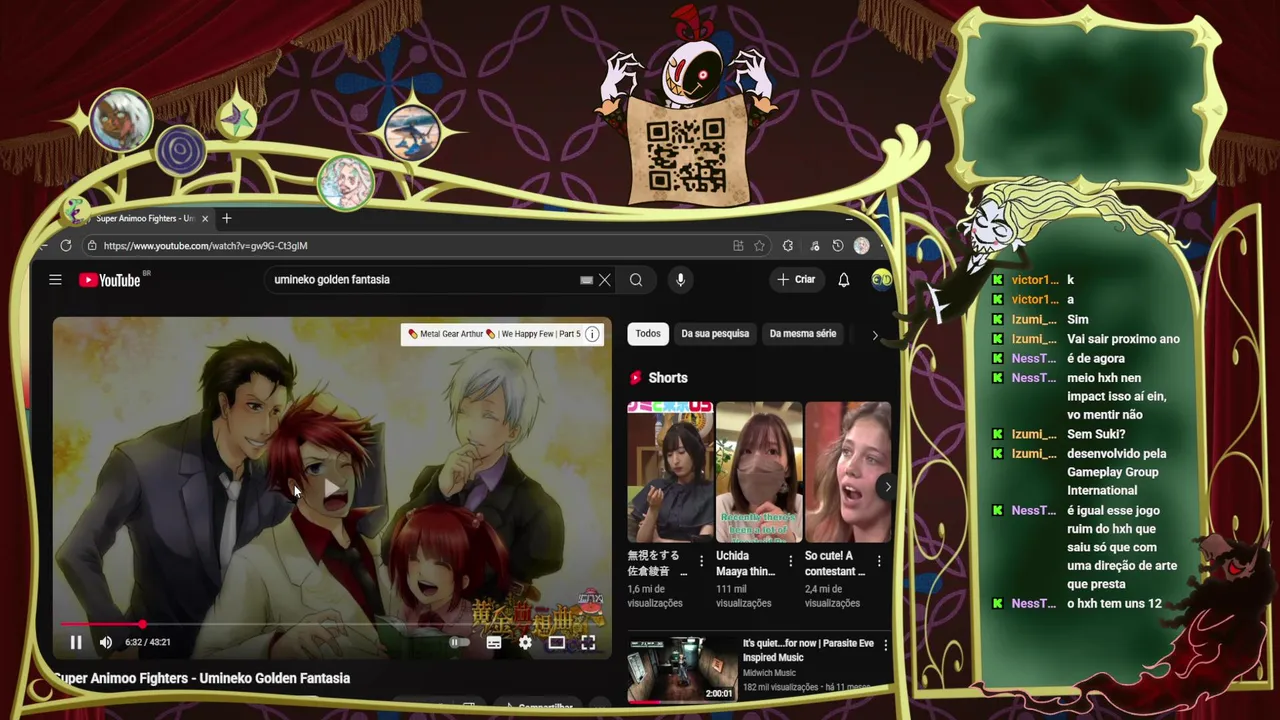Select the Da sua pesquisa chip
The height and width of the screenshot is (720, 1280).
coord(715,334)
